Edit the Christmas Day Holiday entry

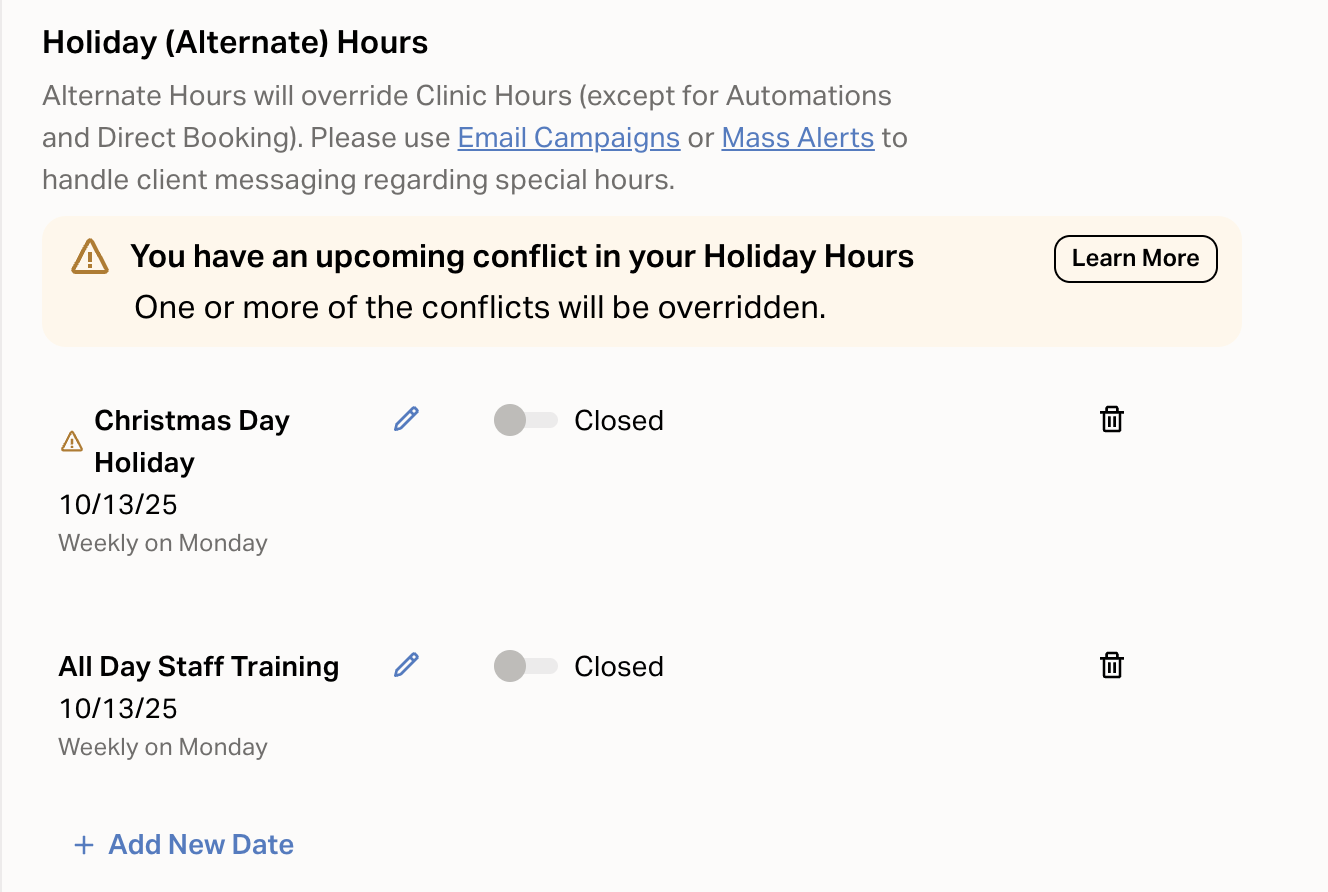tap(406, 419)
